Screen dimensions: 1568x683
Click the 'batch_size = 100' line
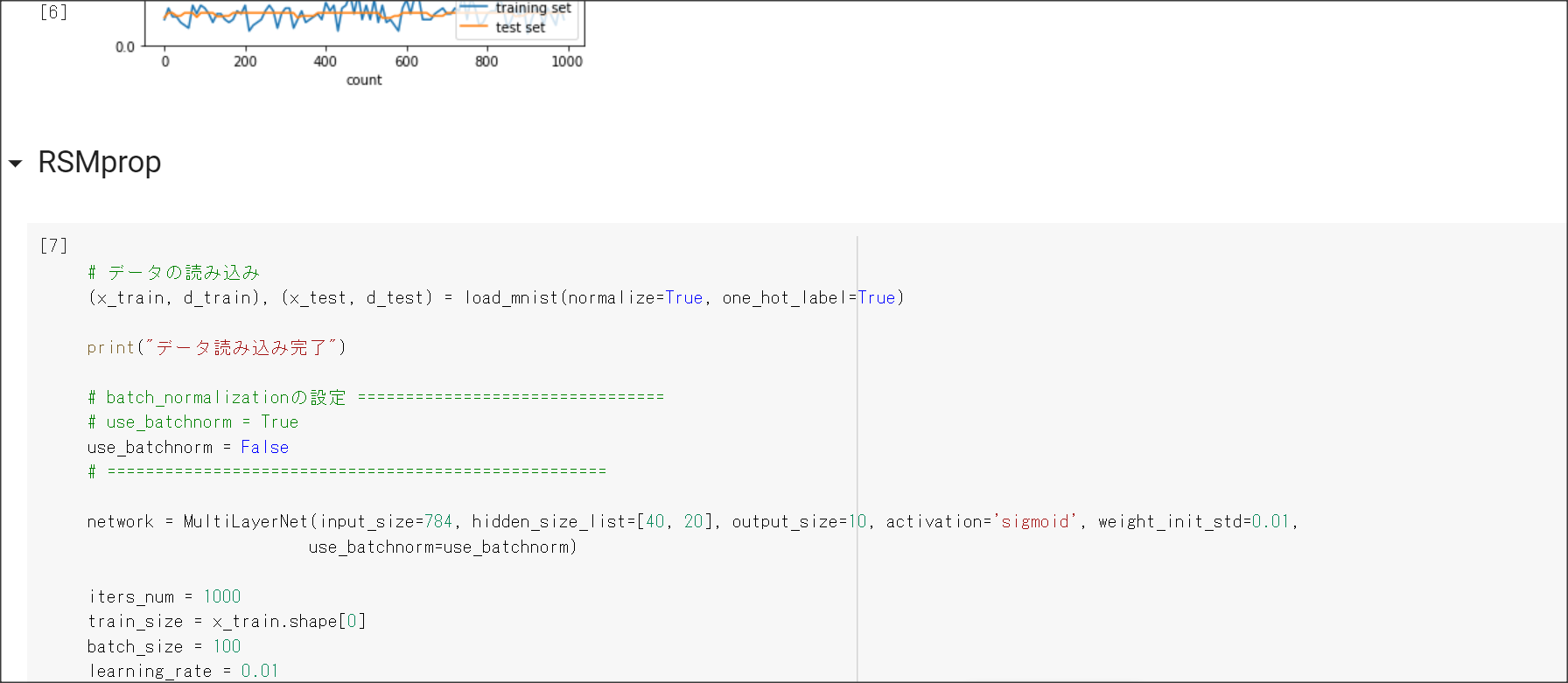164,647
